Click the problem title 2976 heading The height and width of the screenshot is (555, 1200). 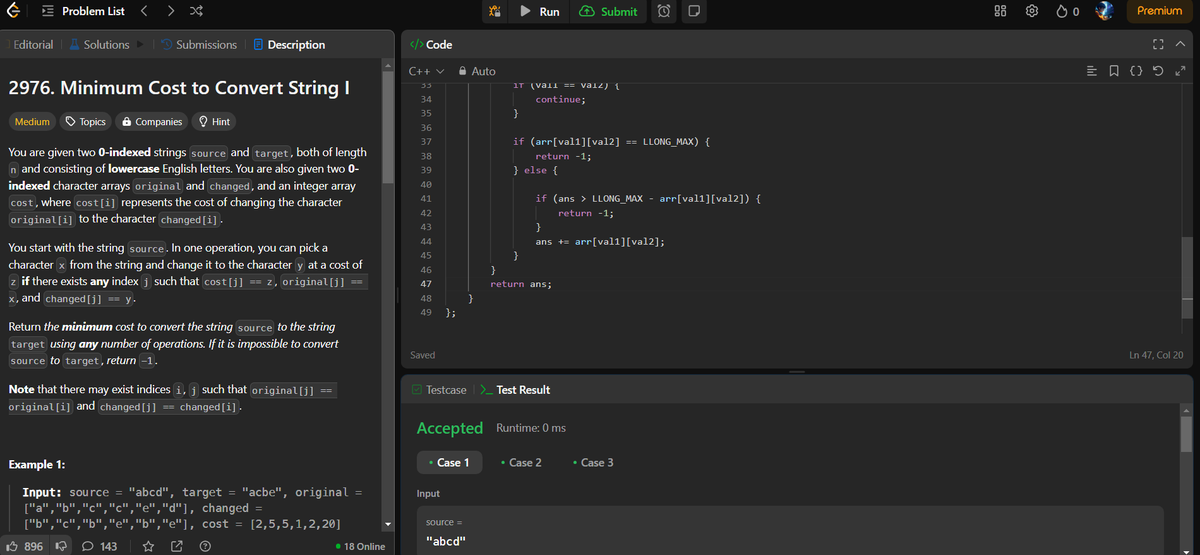pyautogui.click(x=178, y=88)
